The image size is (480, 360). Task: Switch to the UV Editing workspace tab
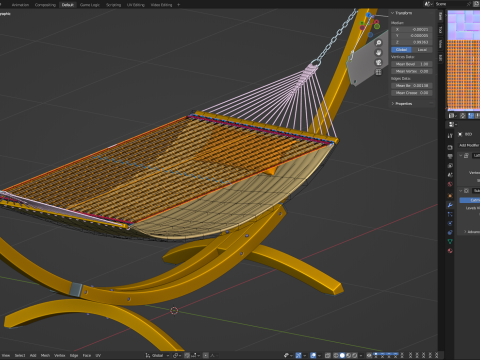[136, 5]
